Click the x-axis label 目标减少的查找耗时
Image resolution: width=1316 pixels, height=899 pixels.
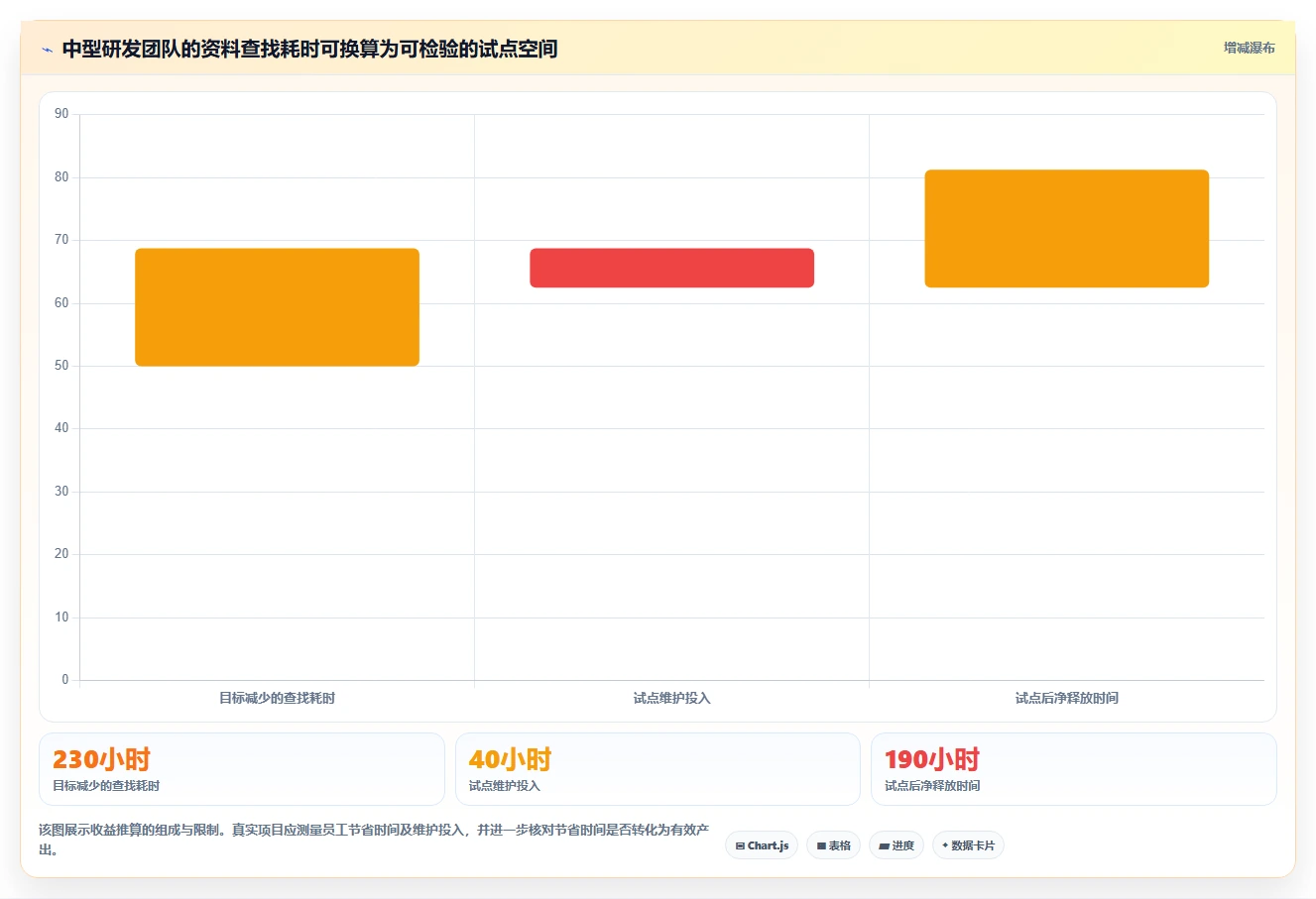(278, 698)
